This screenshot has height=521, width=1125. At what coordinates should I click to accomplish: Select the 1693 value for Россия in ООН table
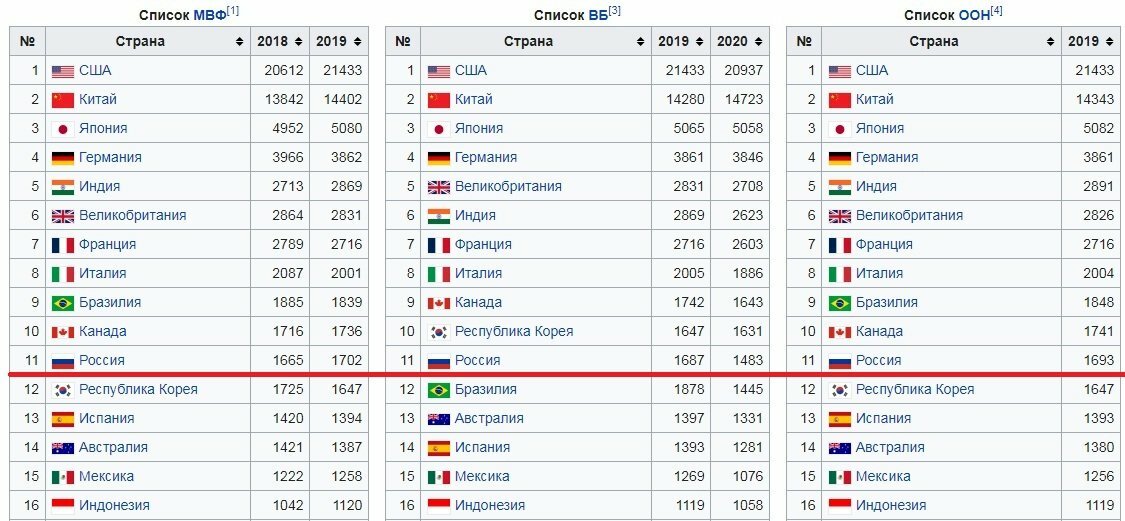(x=1098, y=360)
